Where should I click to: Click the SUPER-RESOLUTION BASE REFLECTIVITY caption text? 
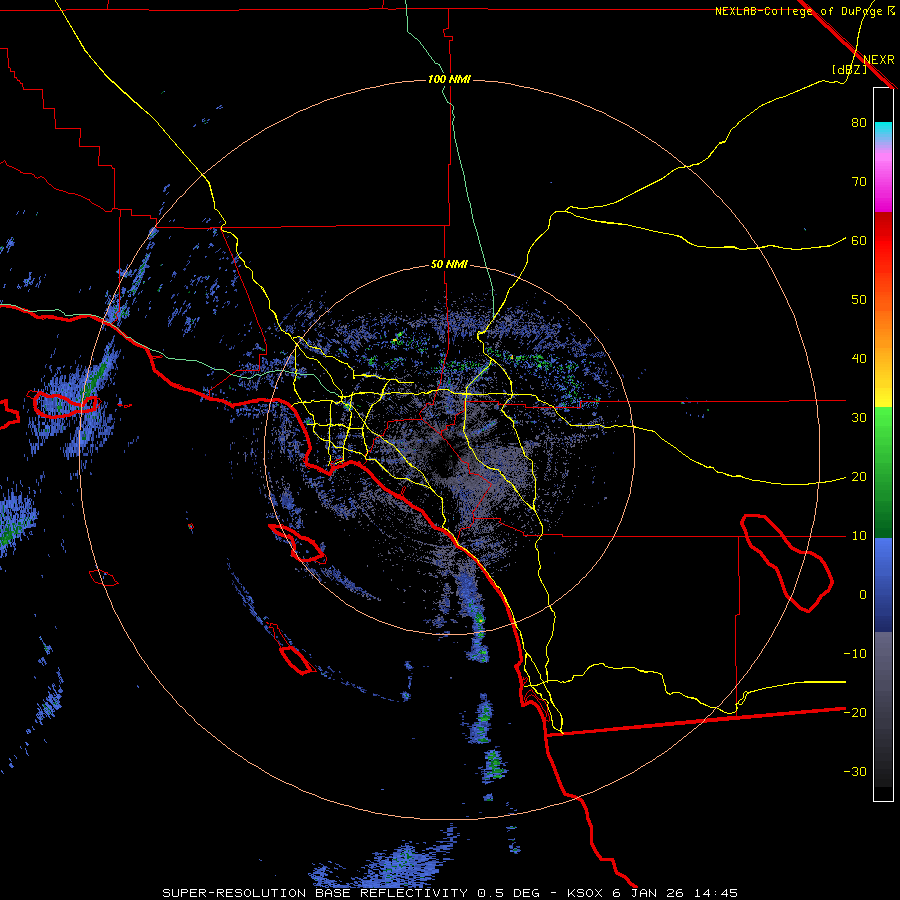(315, 893)
